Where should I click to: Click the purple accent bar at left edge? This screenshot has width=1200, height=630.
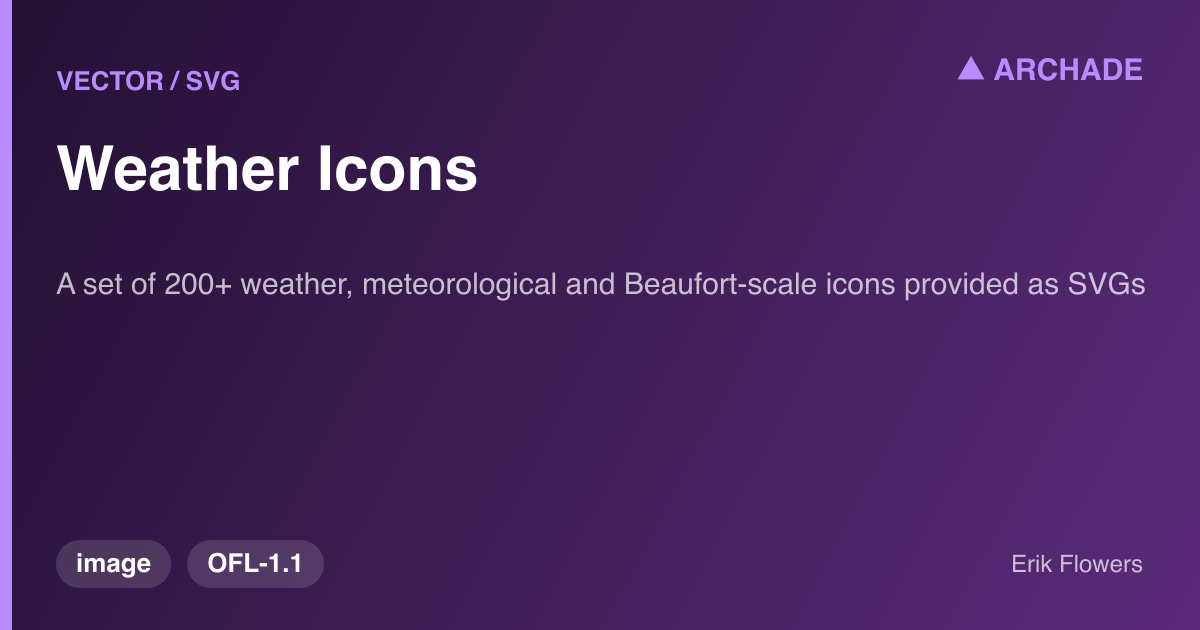pyautogui.click(x=5, y=315)
